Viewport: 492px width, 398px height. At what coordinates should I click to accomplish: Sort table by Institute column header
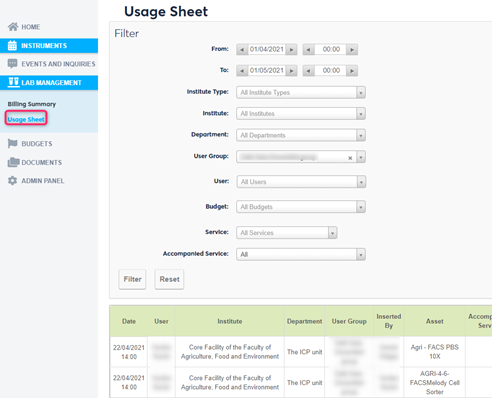click(x=230, y=321)
